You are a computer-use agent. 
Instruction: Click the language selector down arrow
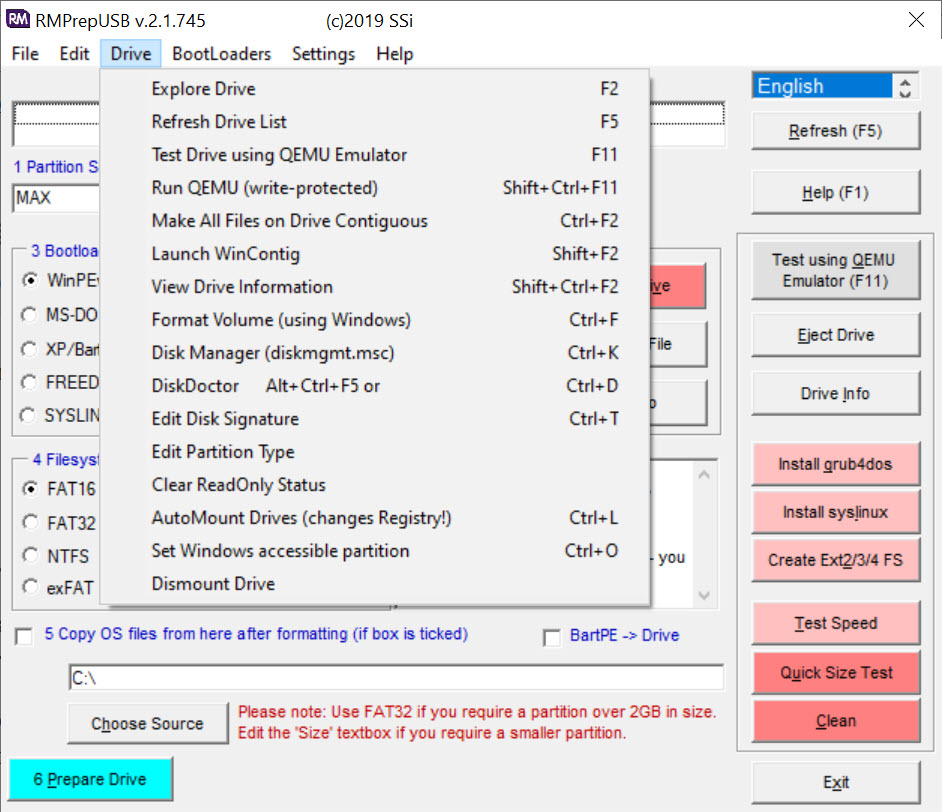point(905,92)
